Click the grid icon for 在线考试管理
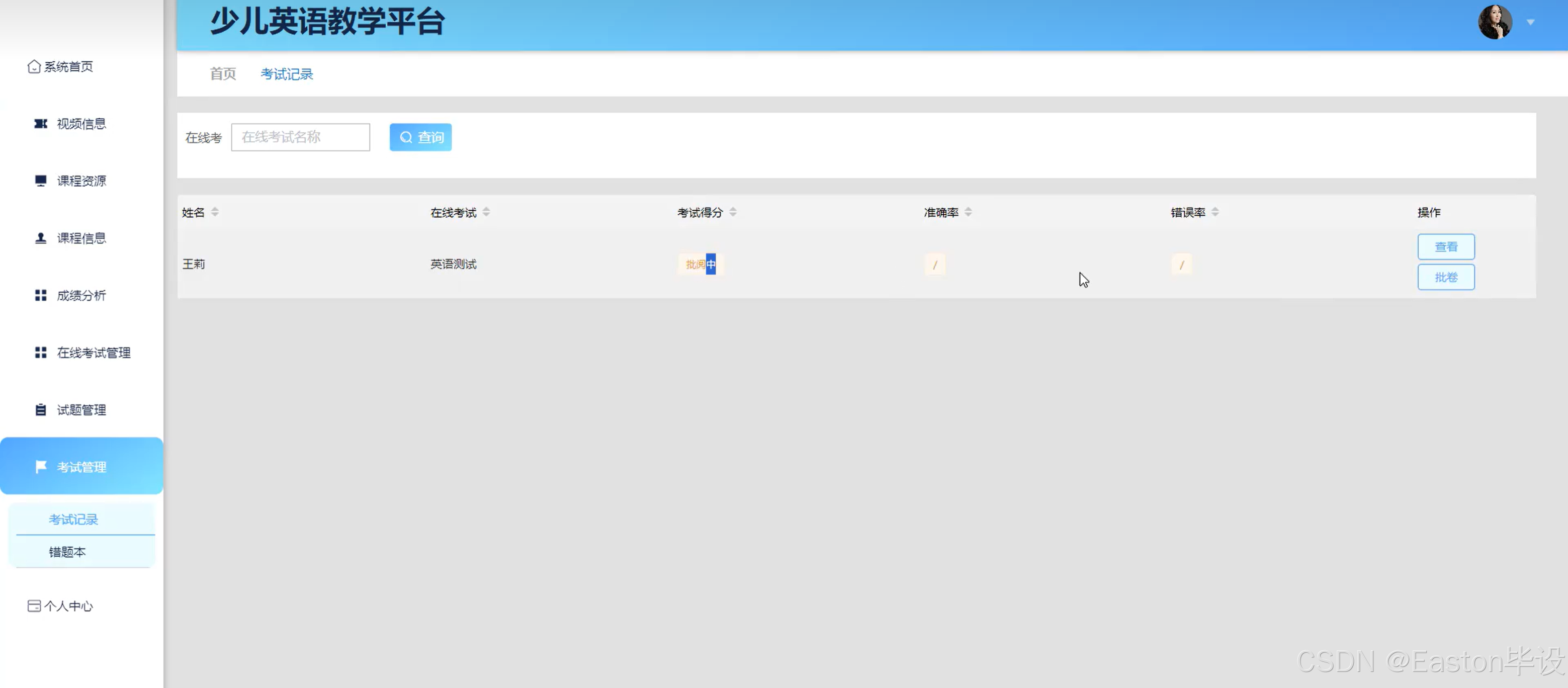Image resolution: width=1568 pixels, height=688 pixels. point(41,353)
